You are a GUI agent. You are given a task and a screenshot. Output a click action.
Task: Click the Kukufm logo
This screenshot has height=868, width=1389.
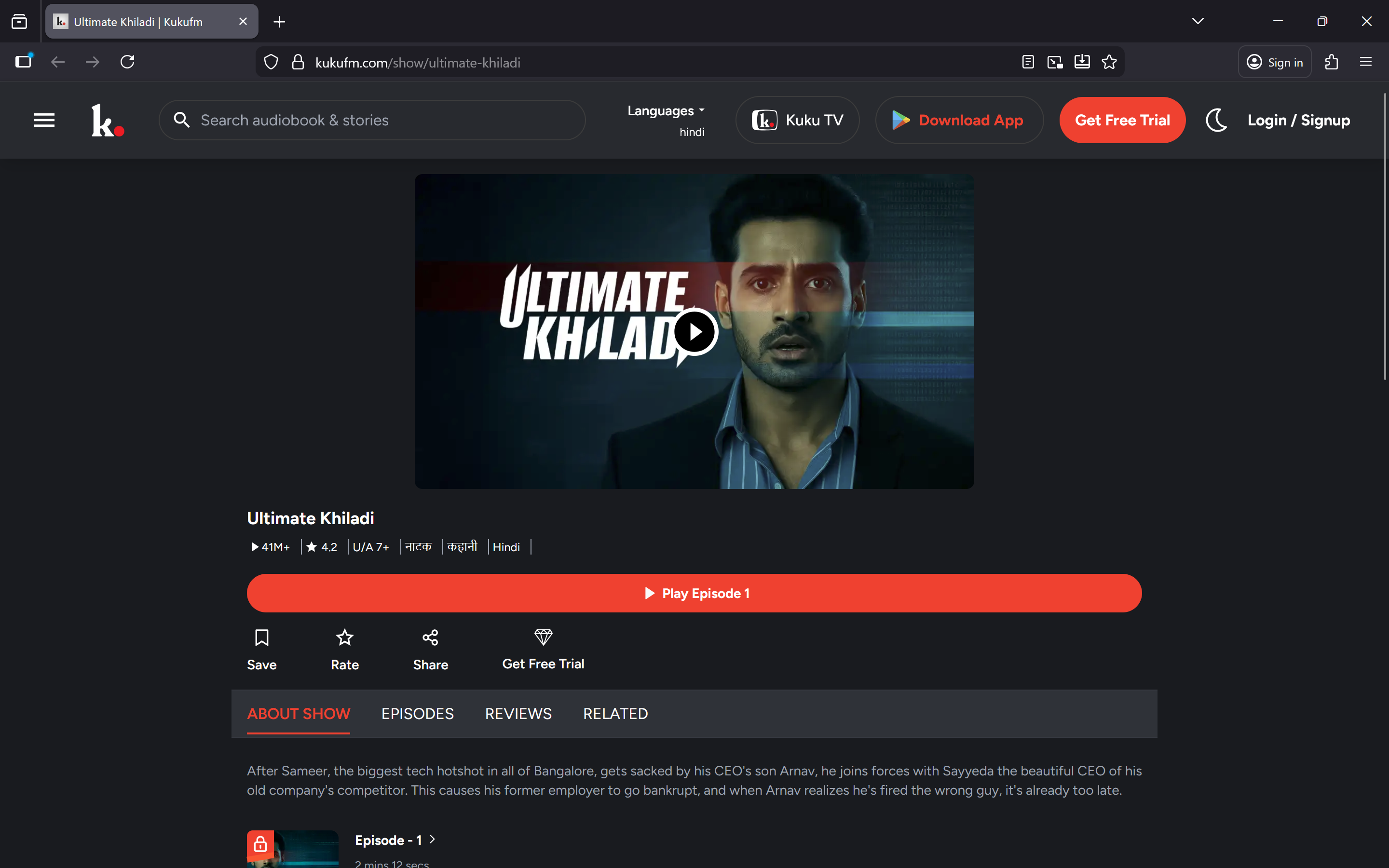click(108, 120)
